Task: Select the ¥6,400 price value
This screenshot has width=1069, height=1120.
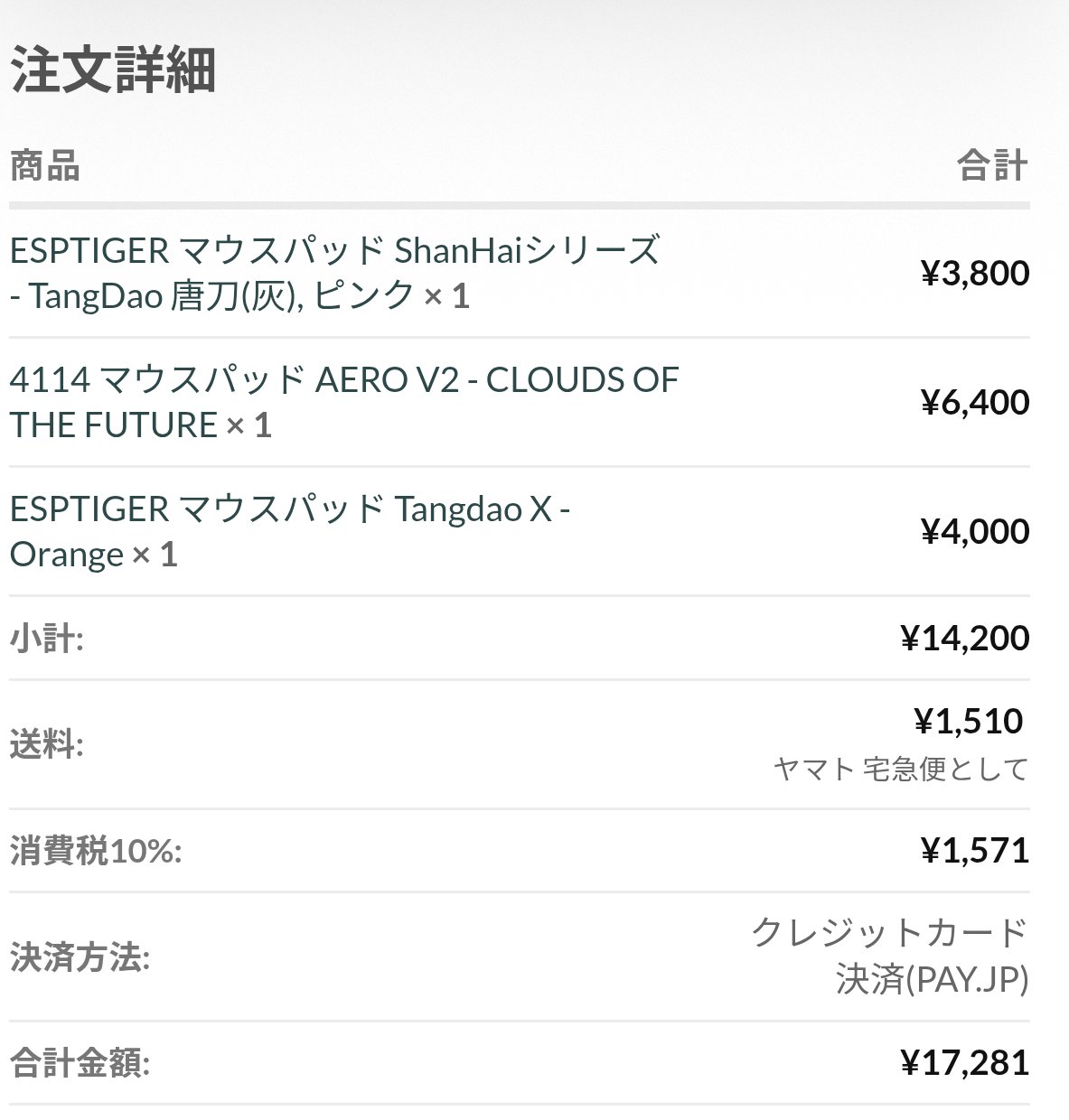Action: click(x=974, y=402)
